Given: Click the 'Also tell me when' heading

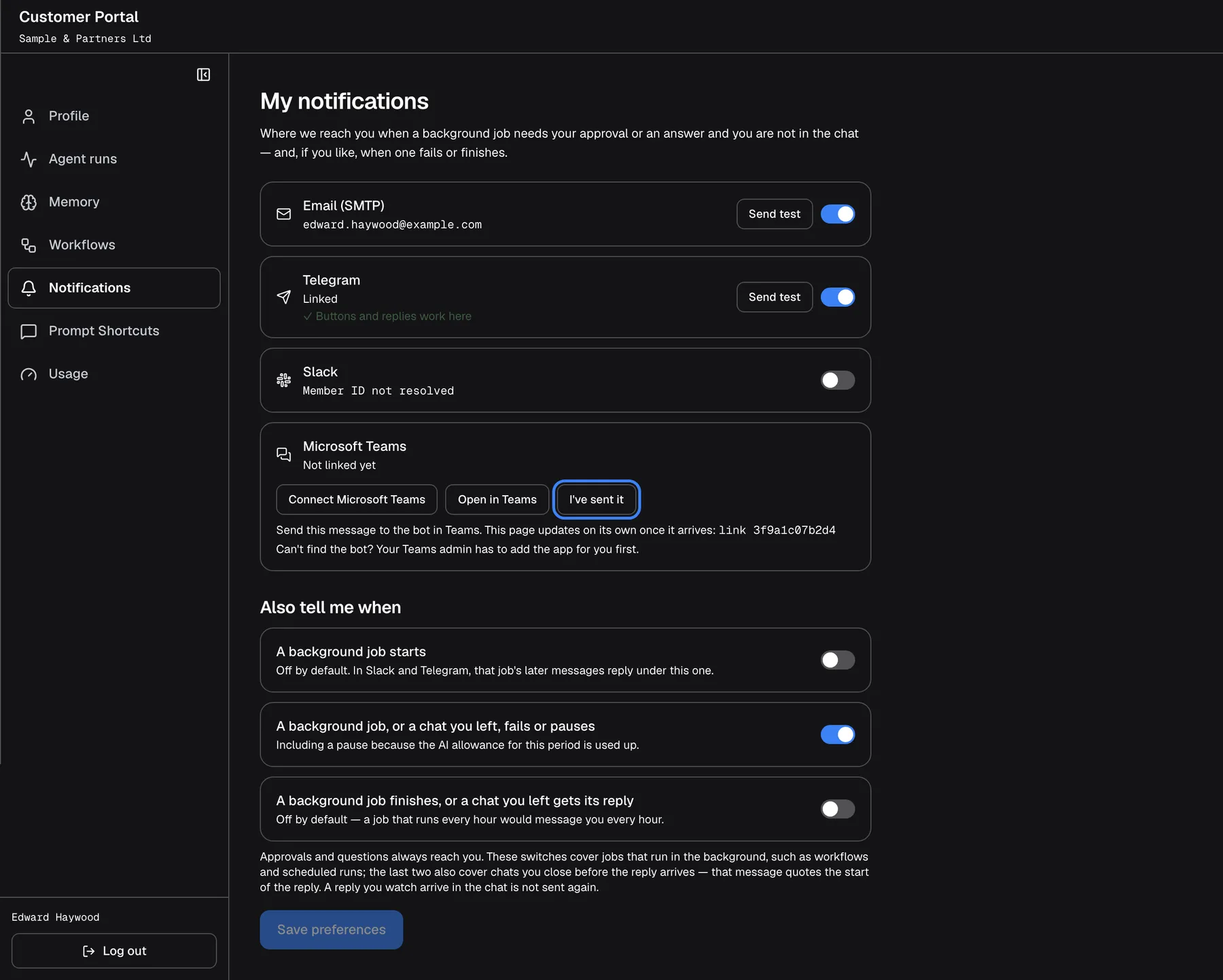Looking at the screenshot, I should 331,607.
